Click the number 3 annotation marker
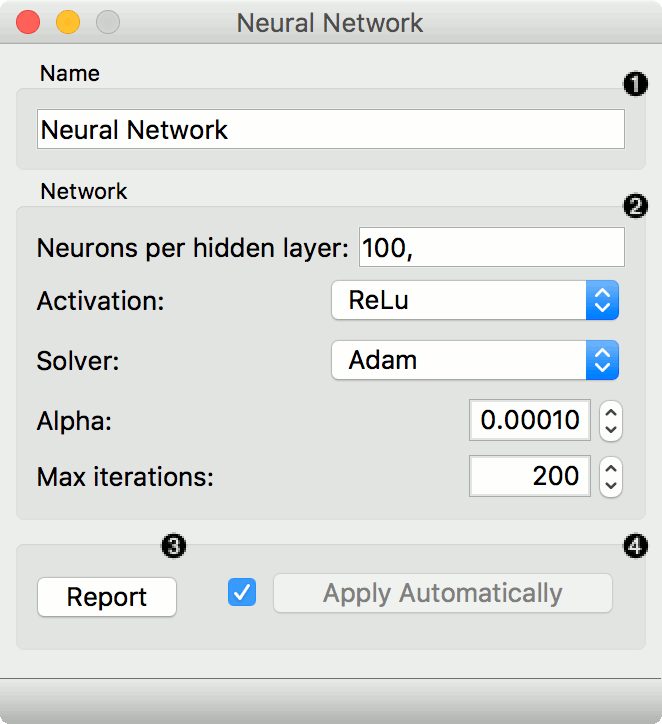This screenshot has height=724, width=662. click(x=174, y=546)
